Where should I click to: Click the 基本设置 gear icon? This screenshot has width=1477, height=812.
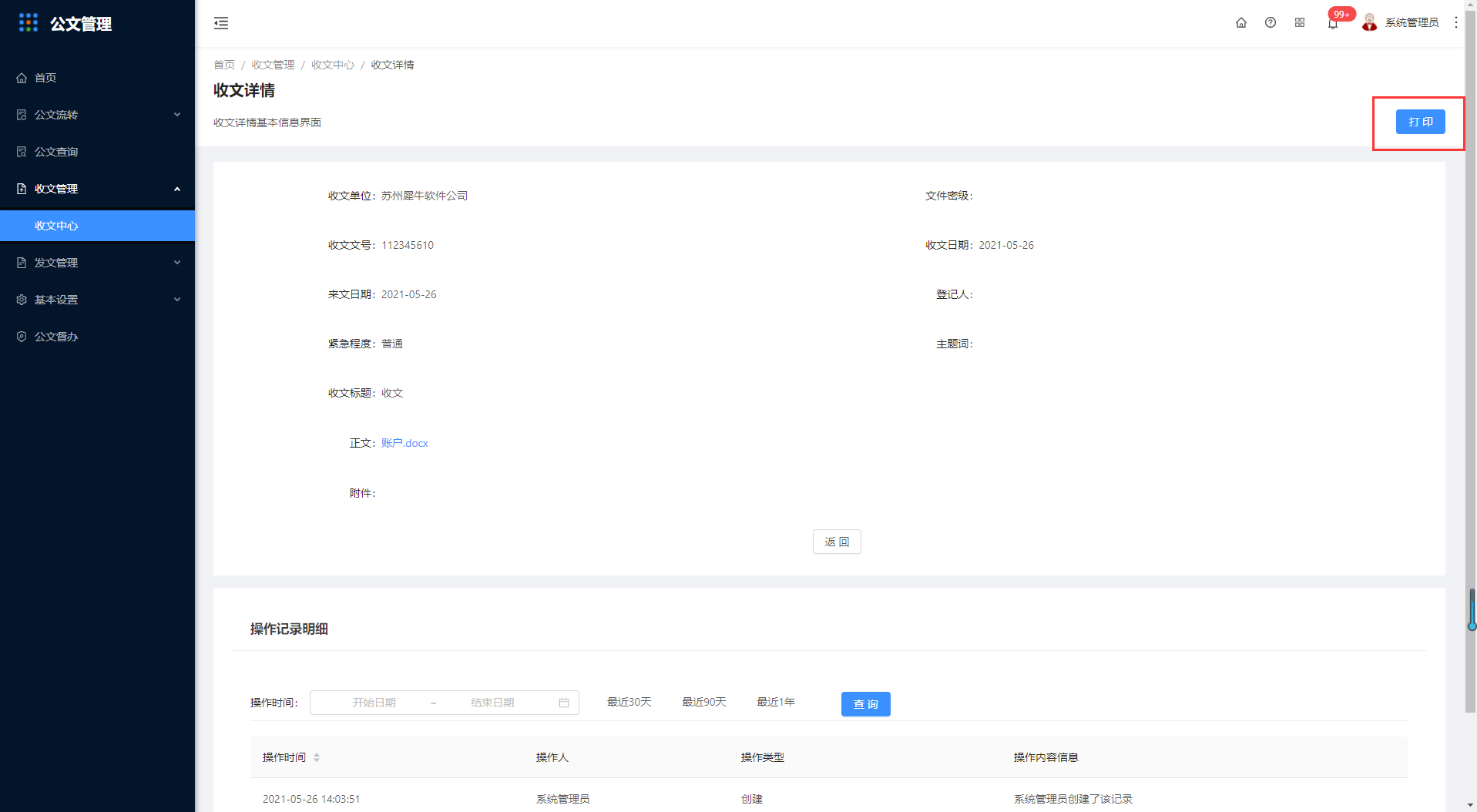point(22,300)
